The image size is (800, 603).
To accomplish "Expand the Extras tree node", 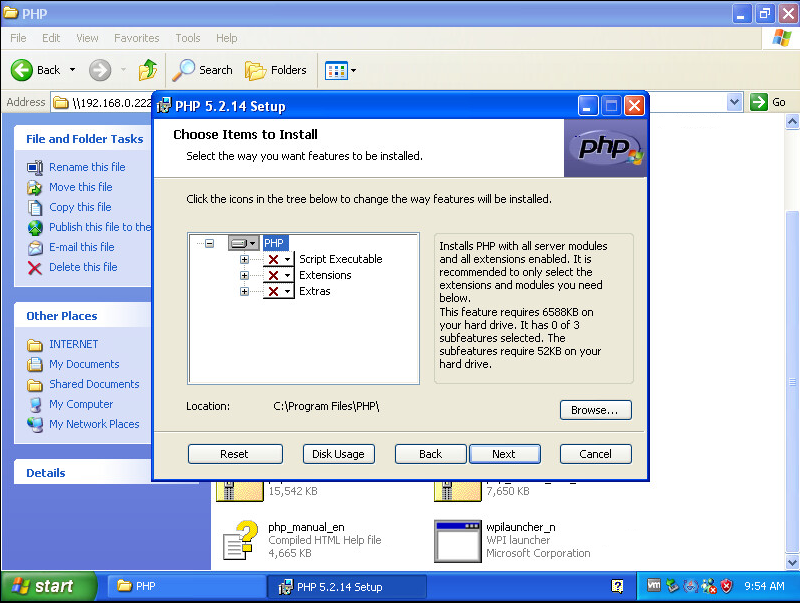I will tap(244, 291).
